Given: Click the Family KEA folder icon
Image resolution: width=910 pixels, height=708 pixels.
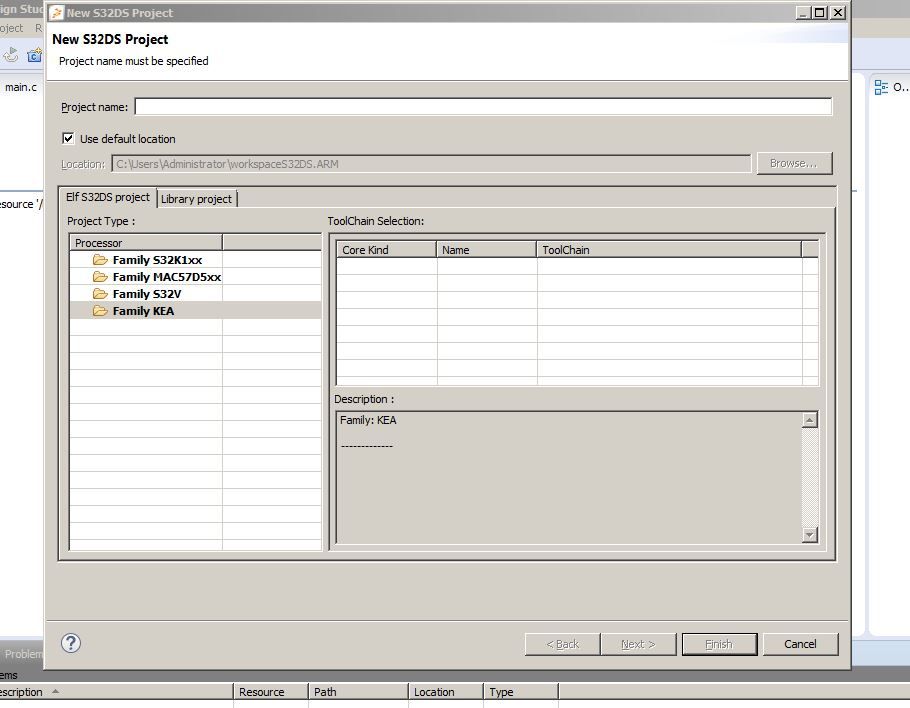Looking at the screenshot, I should pos(100,311).
